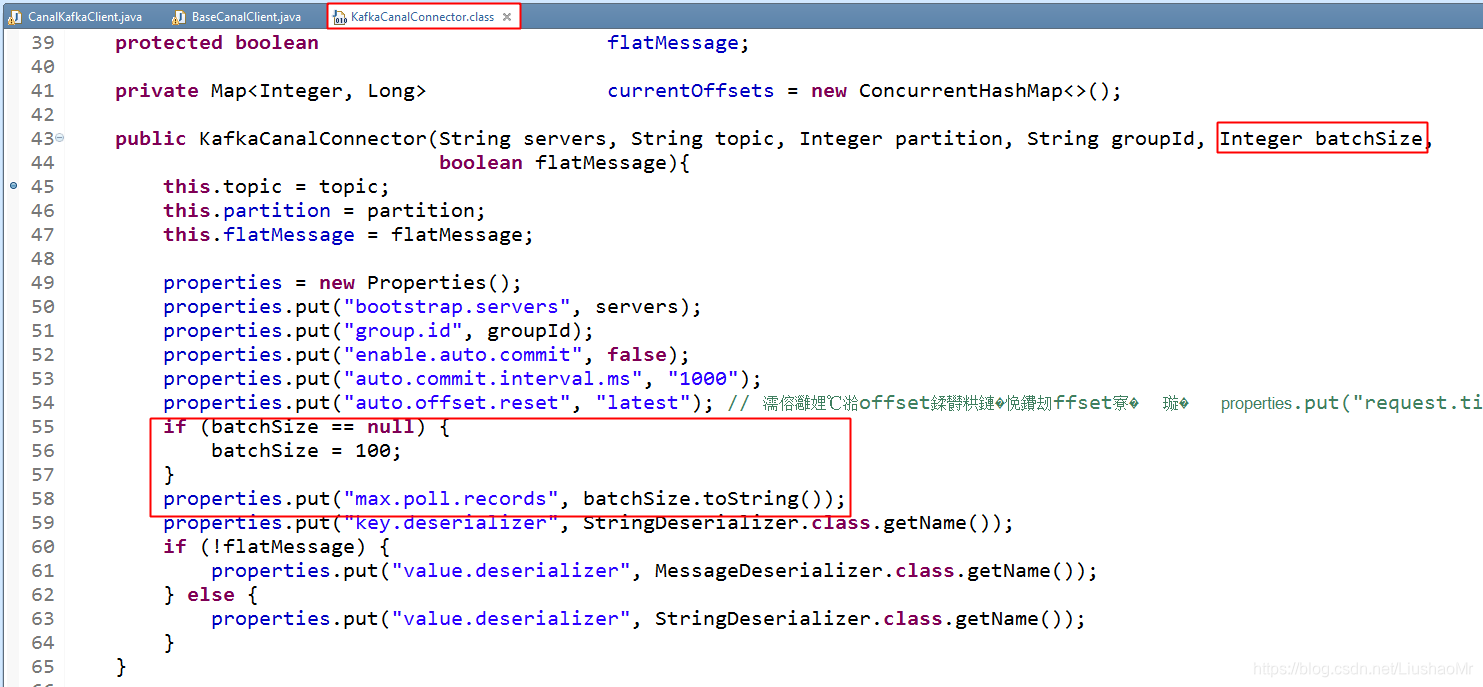The height and width of the screenshot is (687, 1483).
Task: Click 'batchSize == null' condition on line 55
Action: click(313, 427)
